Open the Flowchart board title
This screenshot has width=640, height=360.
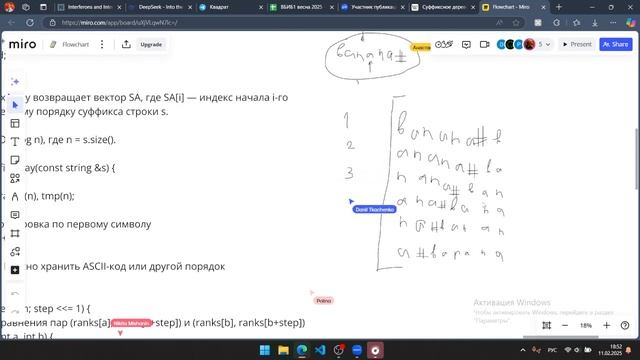tap(76, 44)
